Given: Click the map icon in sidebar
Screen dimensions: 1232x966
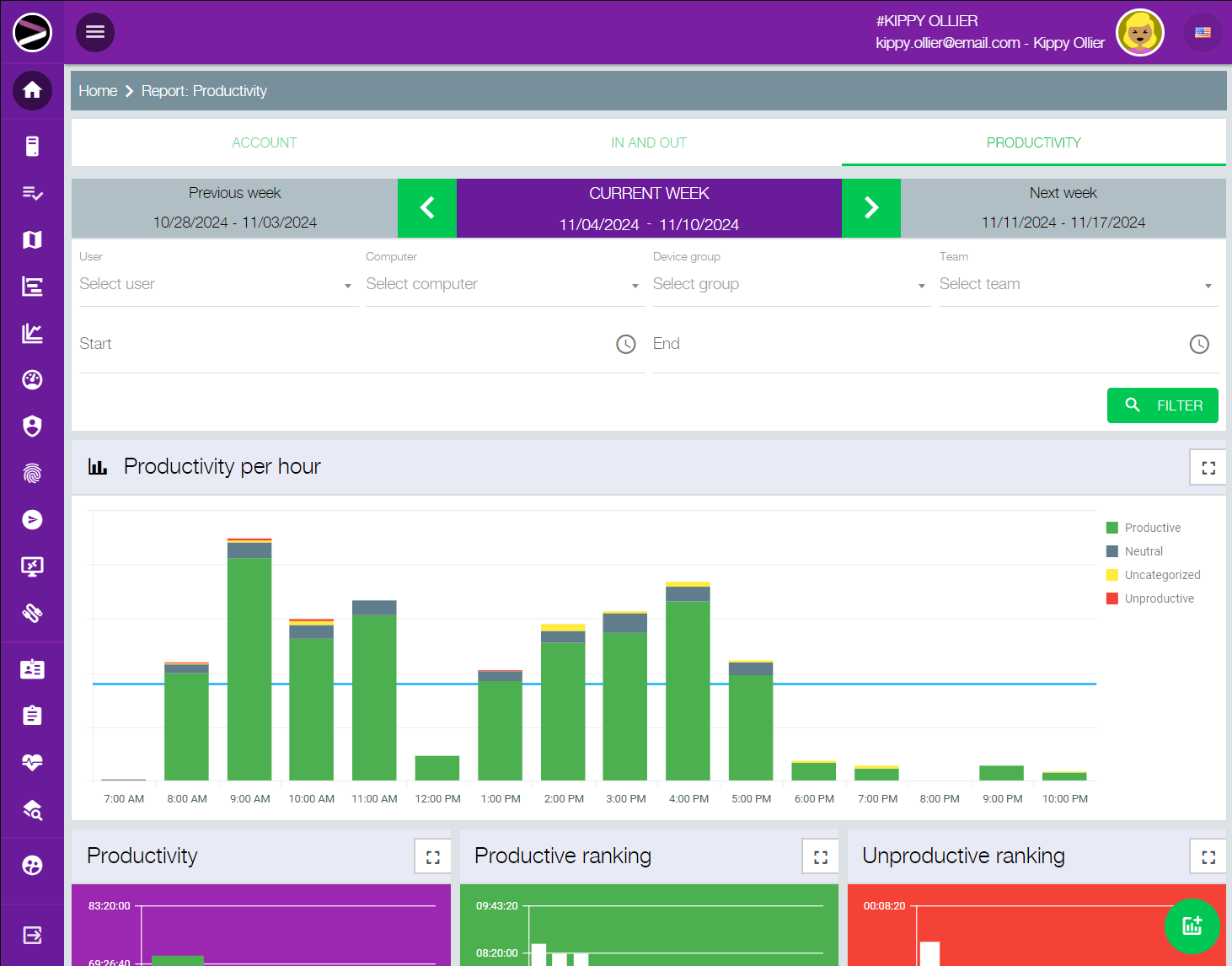Looking at the screenshot, I should [x=32, y=240].
